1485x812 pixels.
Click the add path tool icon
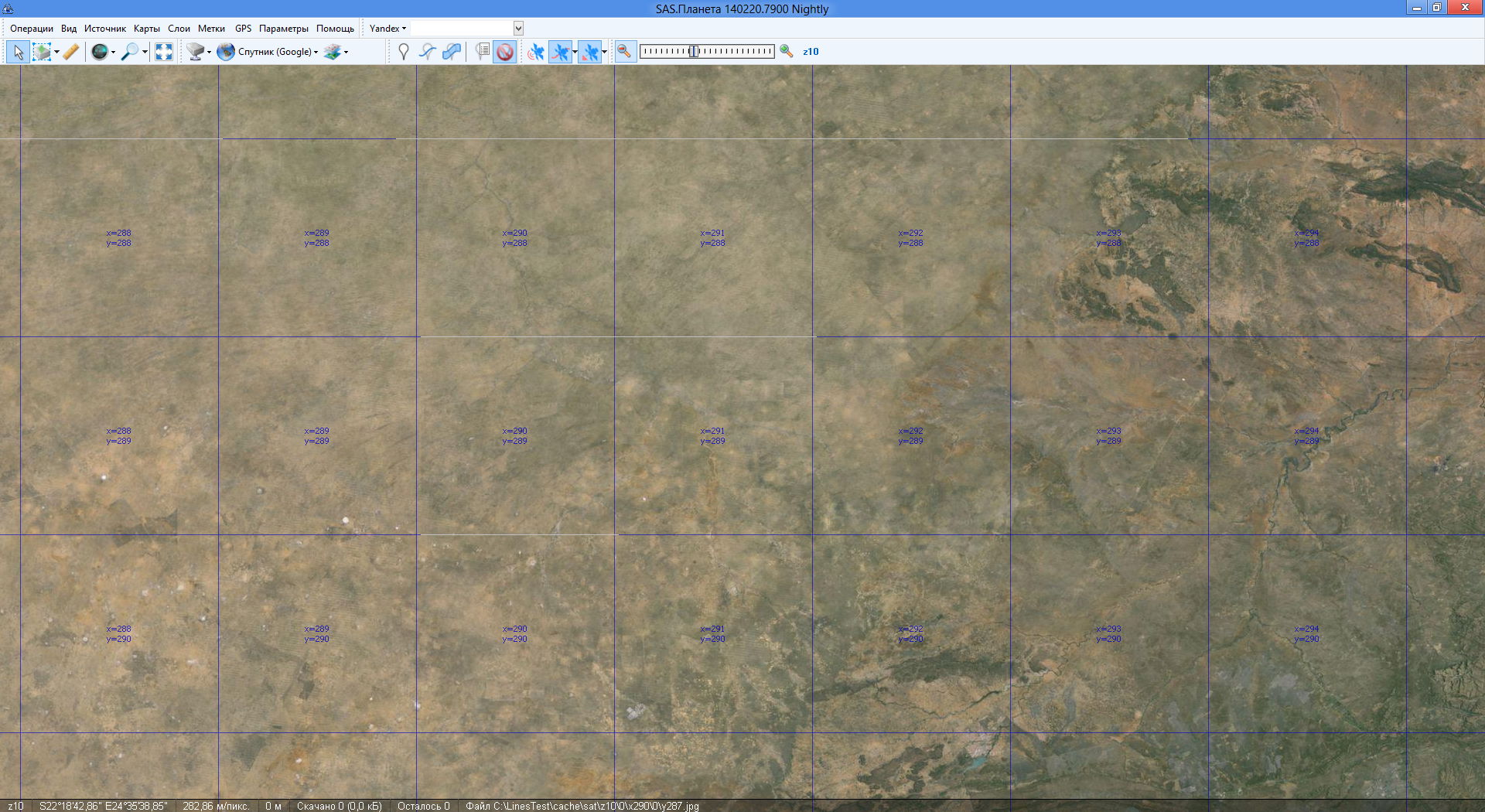428,52
